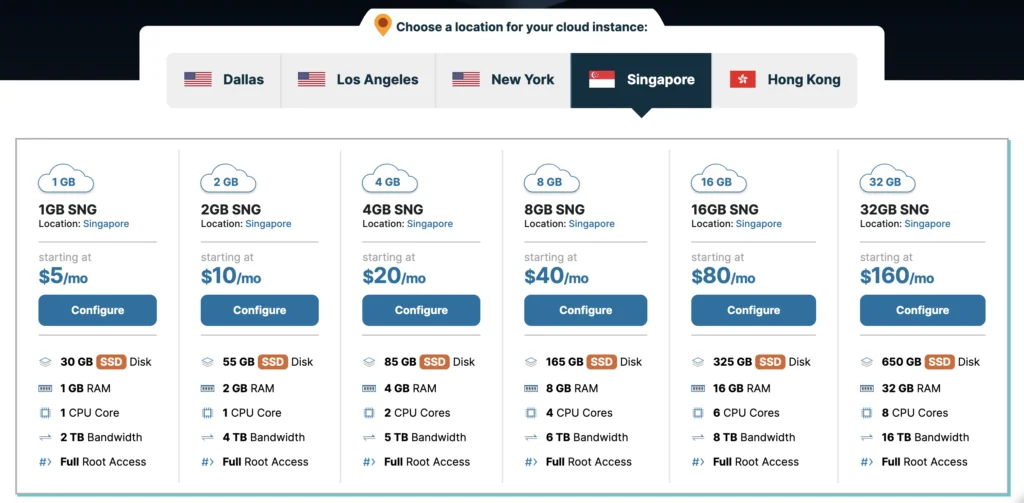Click 'Choose a location for your cloud instance' heading

click(522, 27)
